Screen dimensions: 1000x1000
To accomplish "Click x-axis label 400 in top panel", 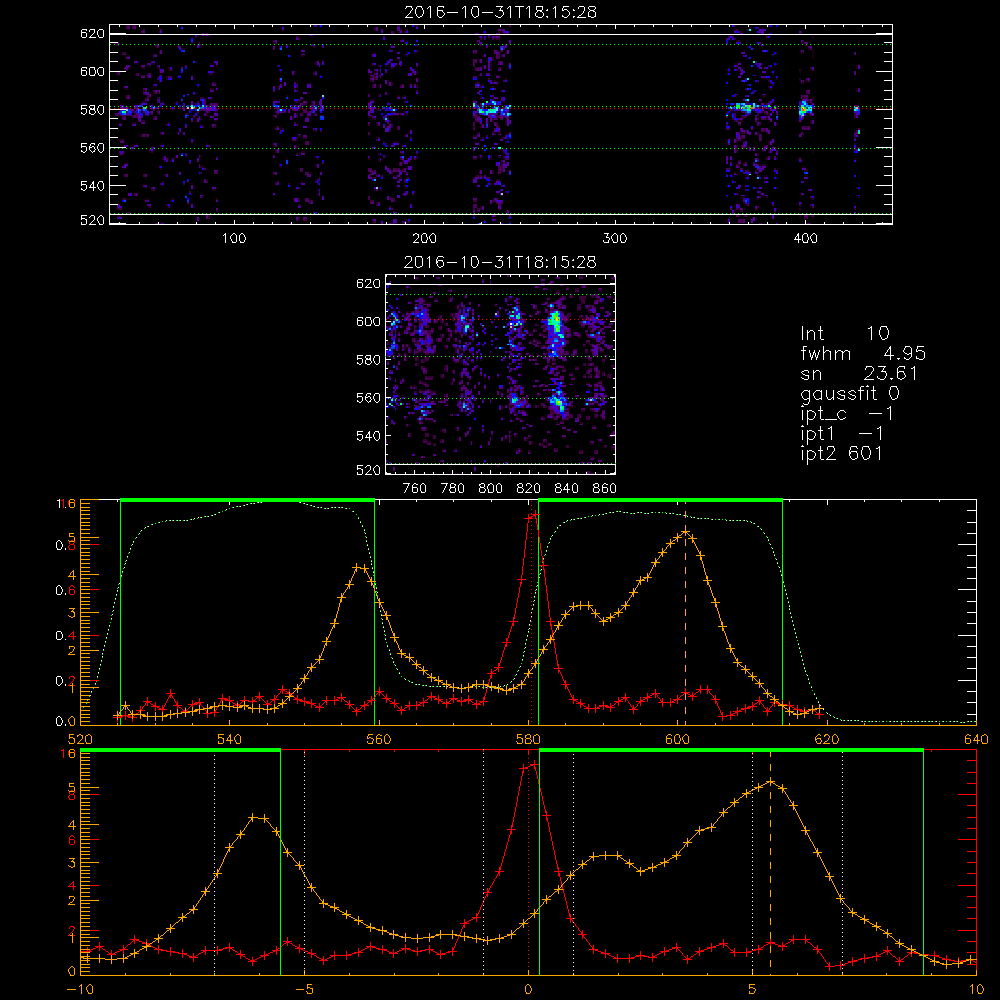I will coord(805,239).
